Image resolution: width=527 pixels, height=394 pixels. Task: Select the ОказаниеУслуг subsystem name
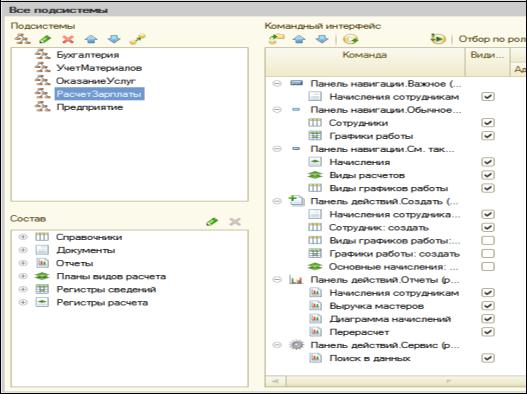(x=96, y=81)
